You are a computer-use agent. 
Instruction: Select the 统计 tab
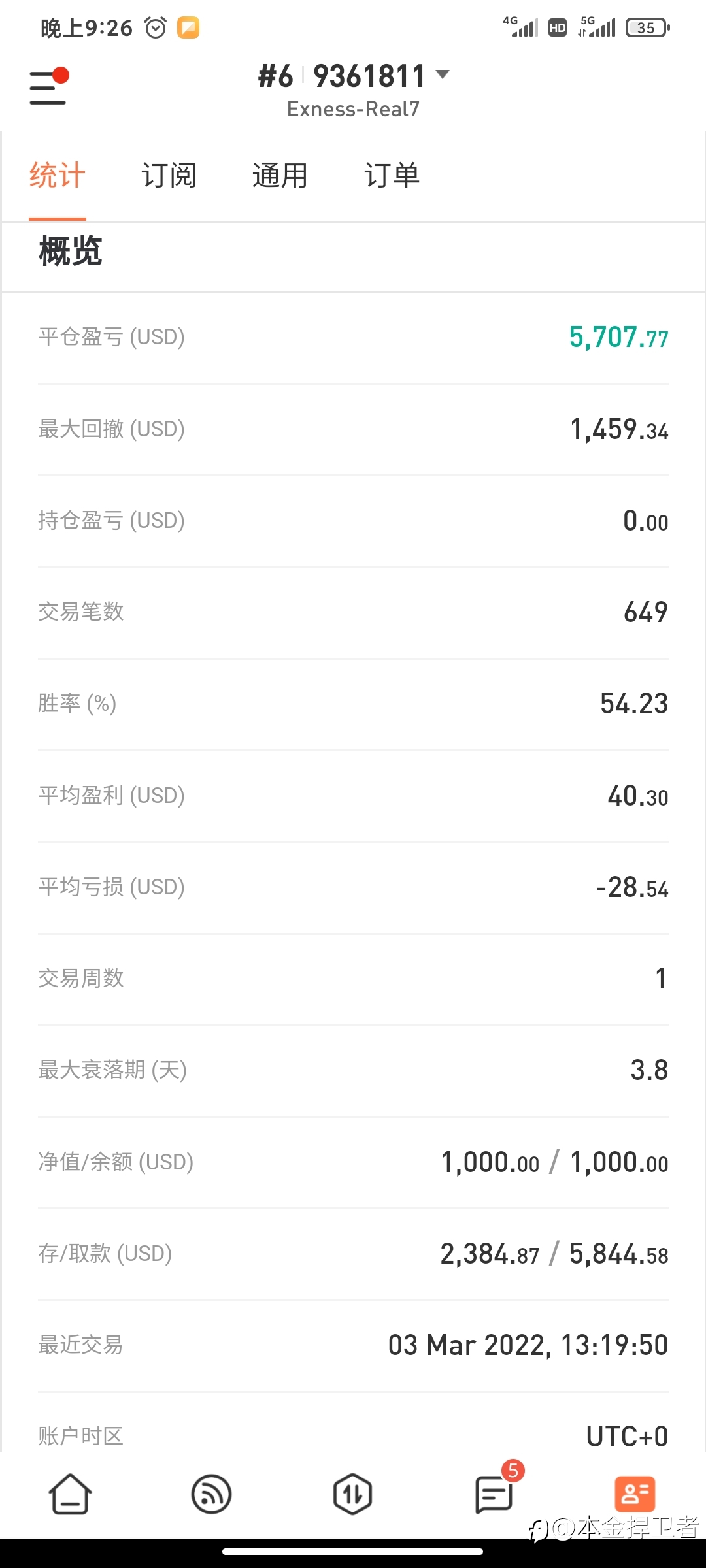click(58, 175)
